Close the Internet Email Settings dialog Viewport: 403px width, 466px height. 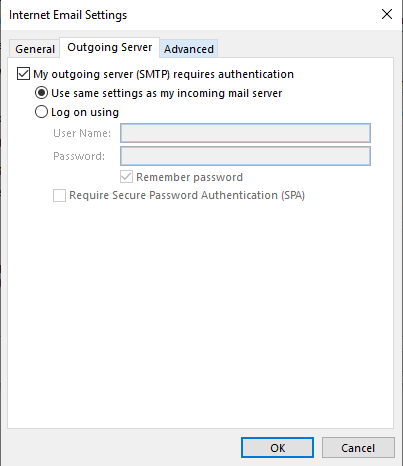387,14
